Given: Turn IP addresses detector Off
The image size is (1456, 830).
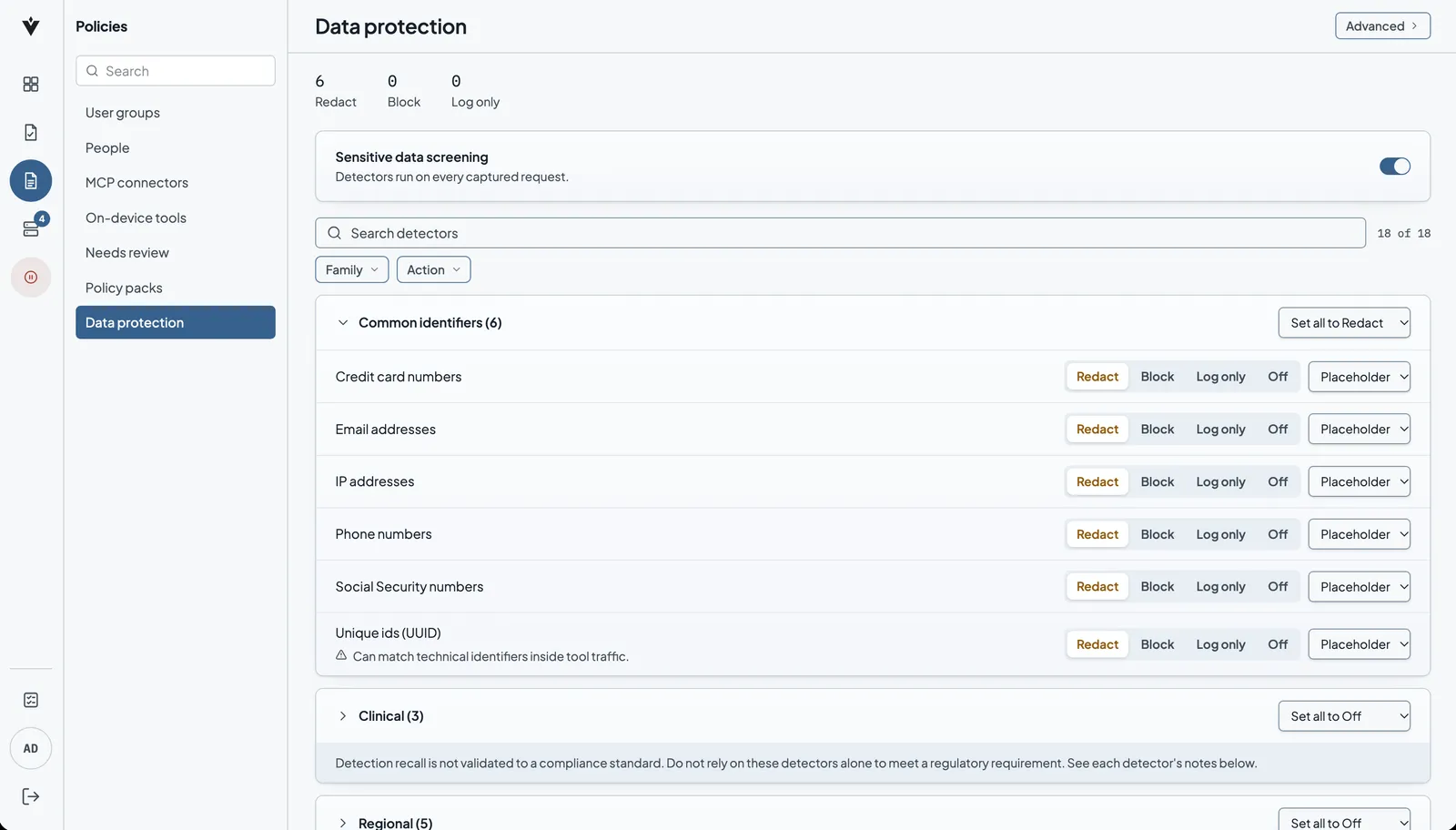Looking at the screenshot, I should [1278, 481].
